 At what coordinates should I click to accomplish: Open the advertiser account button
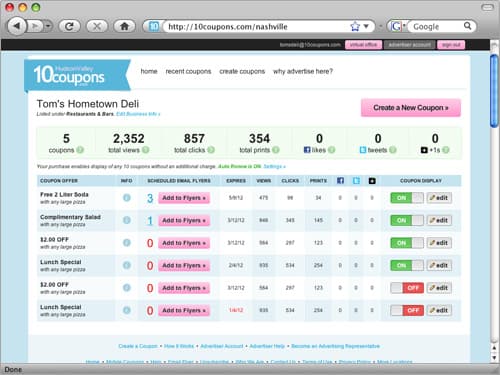pos(410,45)
